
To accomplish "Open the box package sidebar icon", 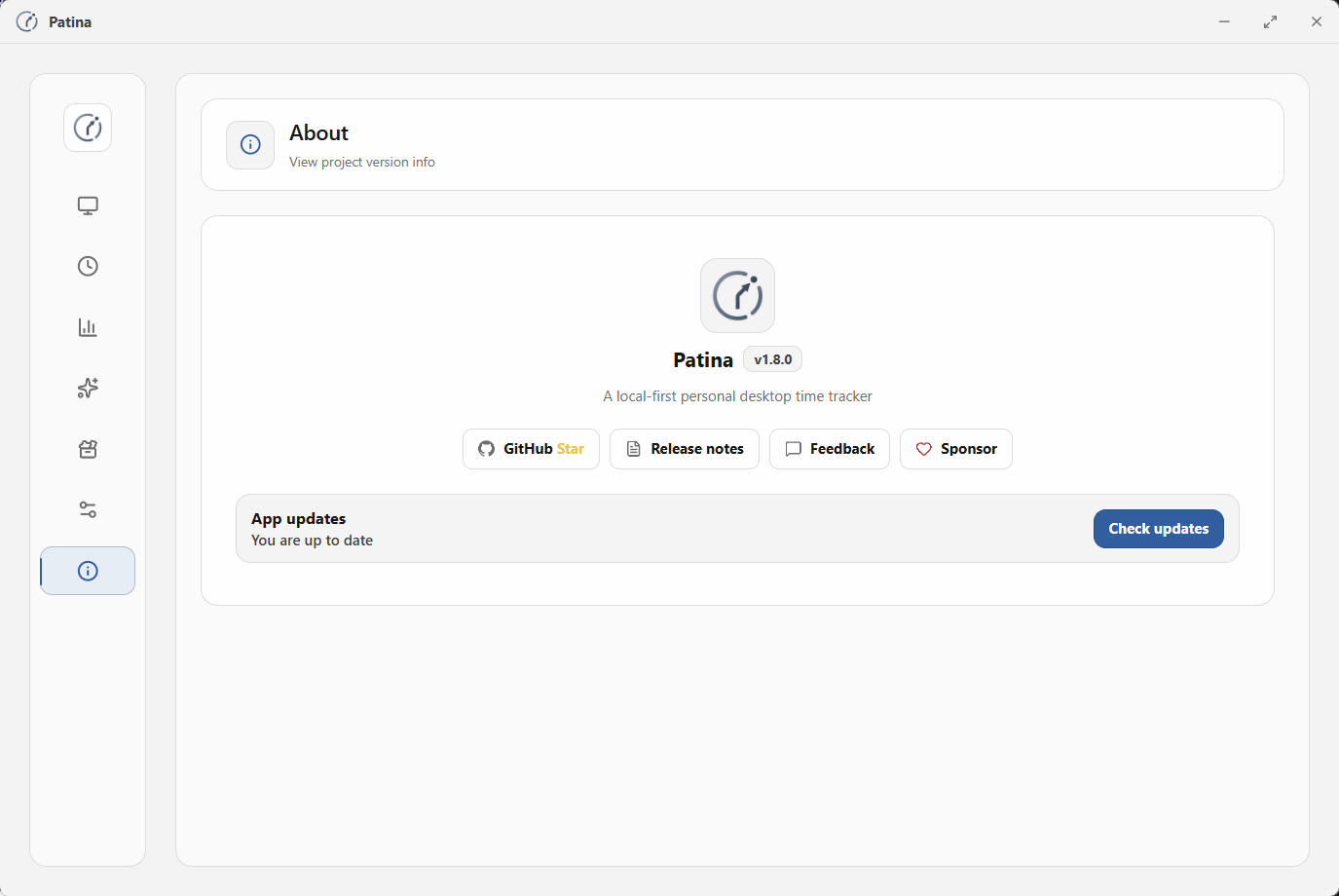I will pyautogui.click(x=88, y=449).
